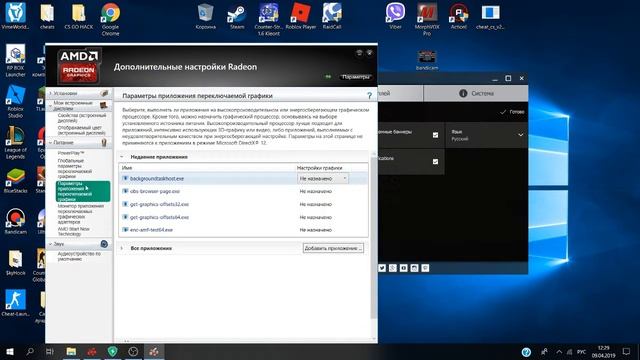Open the Корзина recycle bin
This screenshot has width=640, height=360.
click(x=205, y=16)
